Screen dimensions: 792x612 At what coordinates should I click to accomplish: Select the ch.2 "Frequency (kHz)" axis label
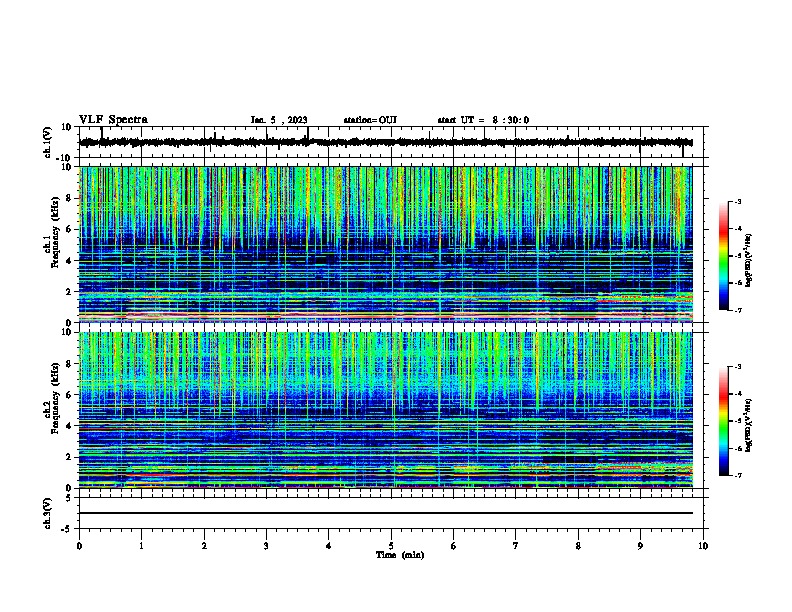point(55,398)
